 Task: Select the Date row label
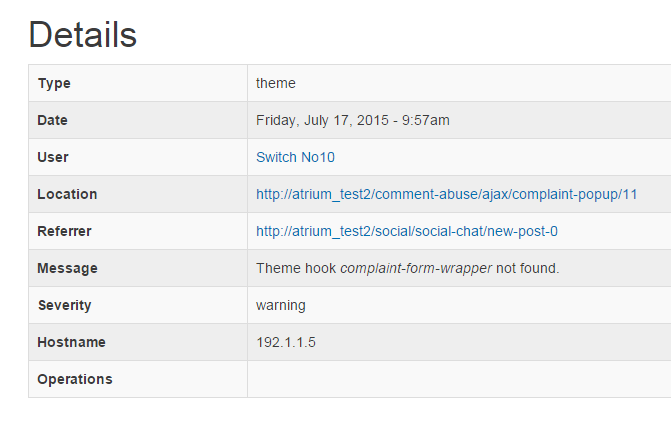52,120
